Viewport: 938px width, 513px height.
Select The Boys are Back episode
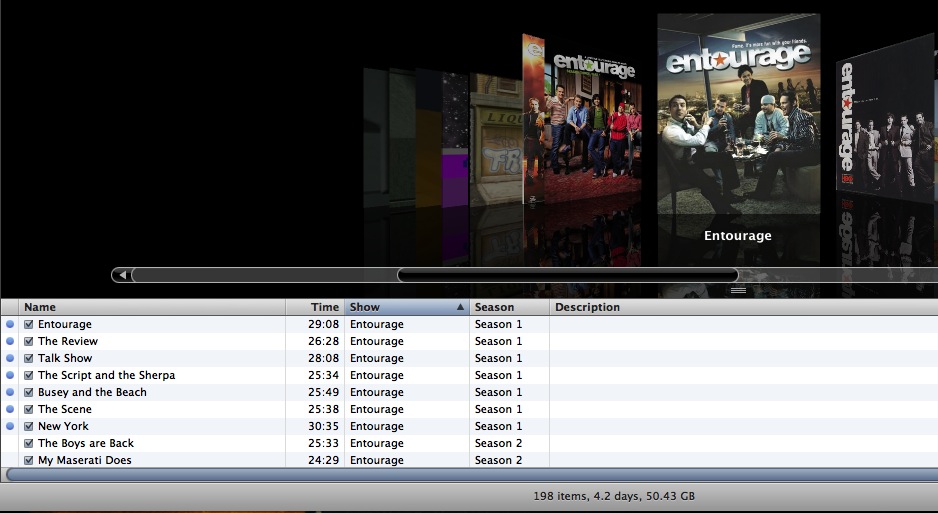coord(86,443)
